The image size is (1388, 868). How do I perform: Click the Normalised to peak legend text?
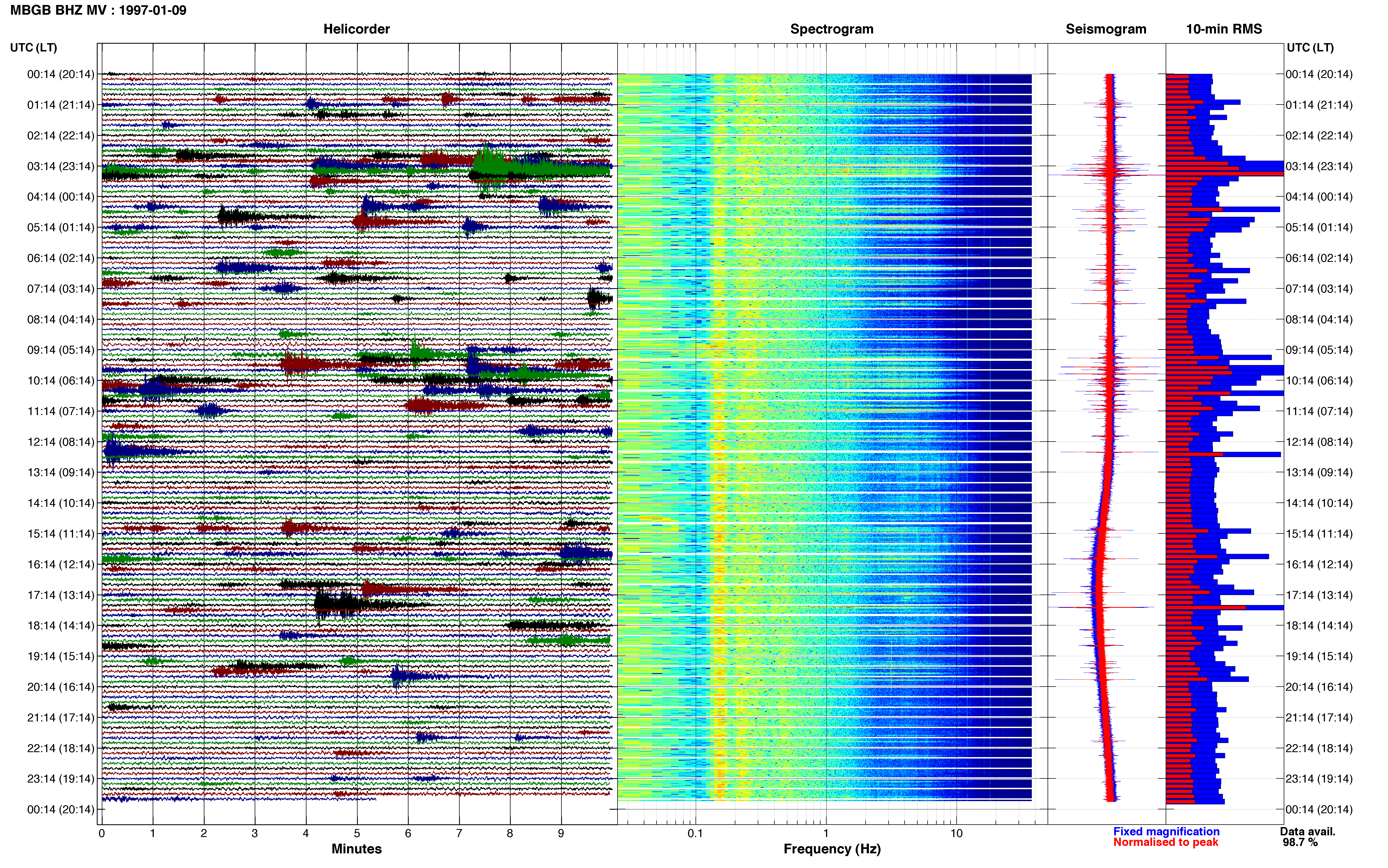pyautogui.click(x=1165, y=842)
